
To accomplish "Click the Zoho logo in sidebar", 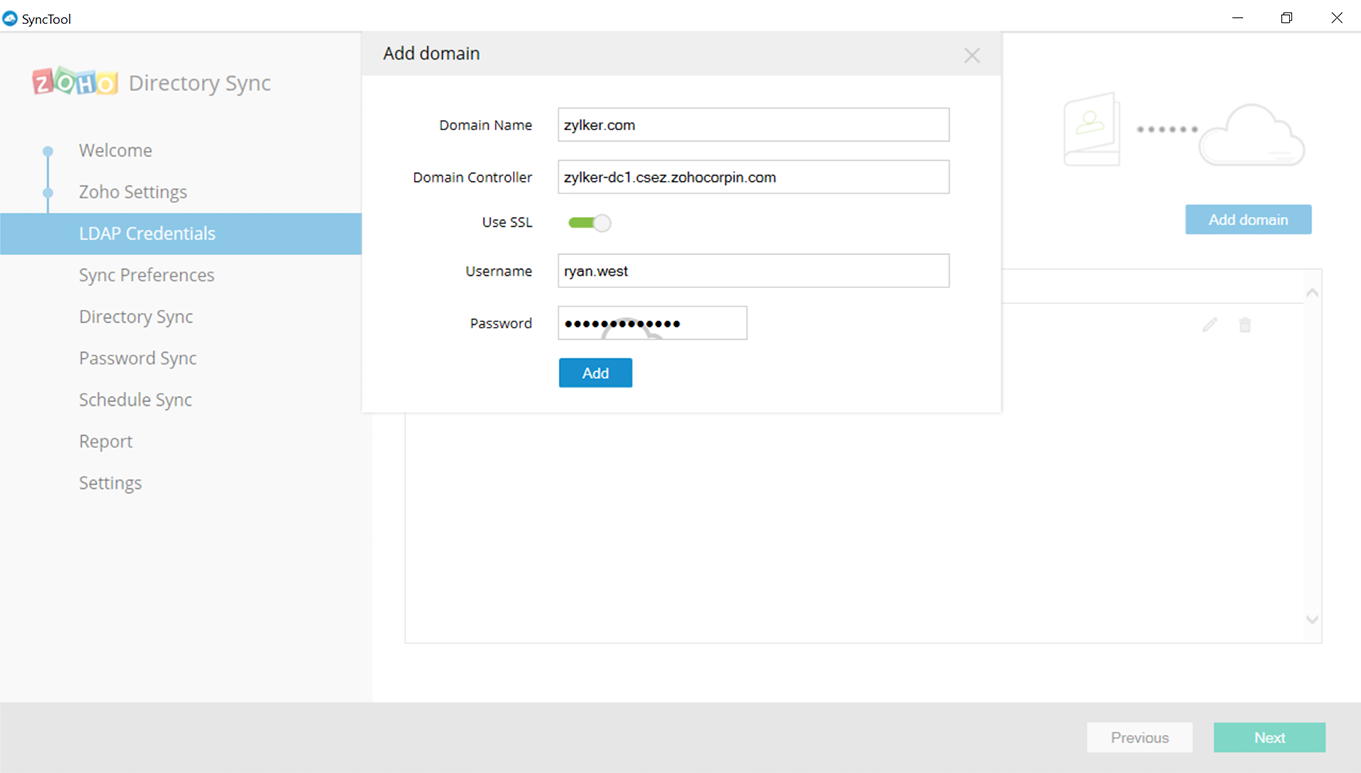I will pyautogui.click(x=75, y=82).
